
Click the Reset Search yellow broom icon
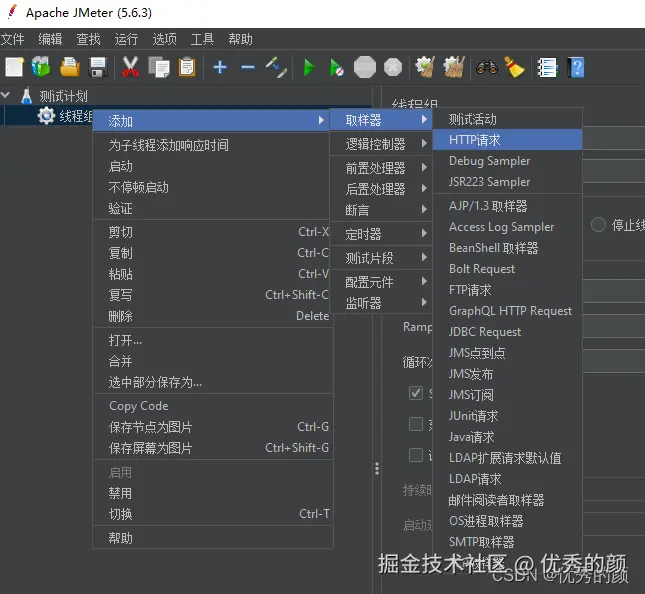[x=514, y=67]
